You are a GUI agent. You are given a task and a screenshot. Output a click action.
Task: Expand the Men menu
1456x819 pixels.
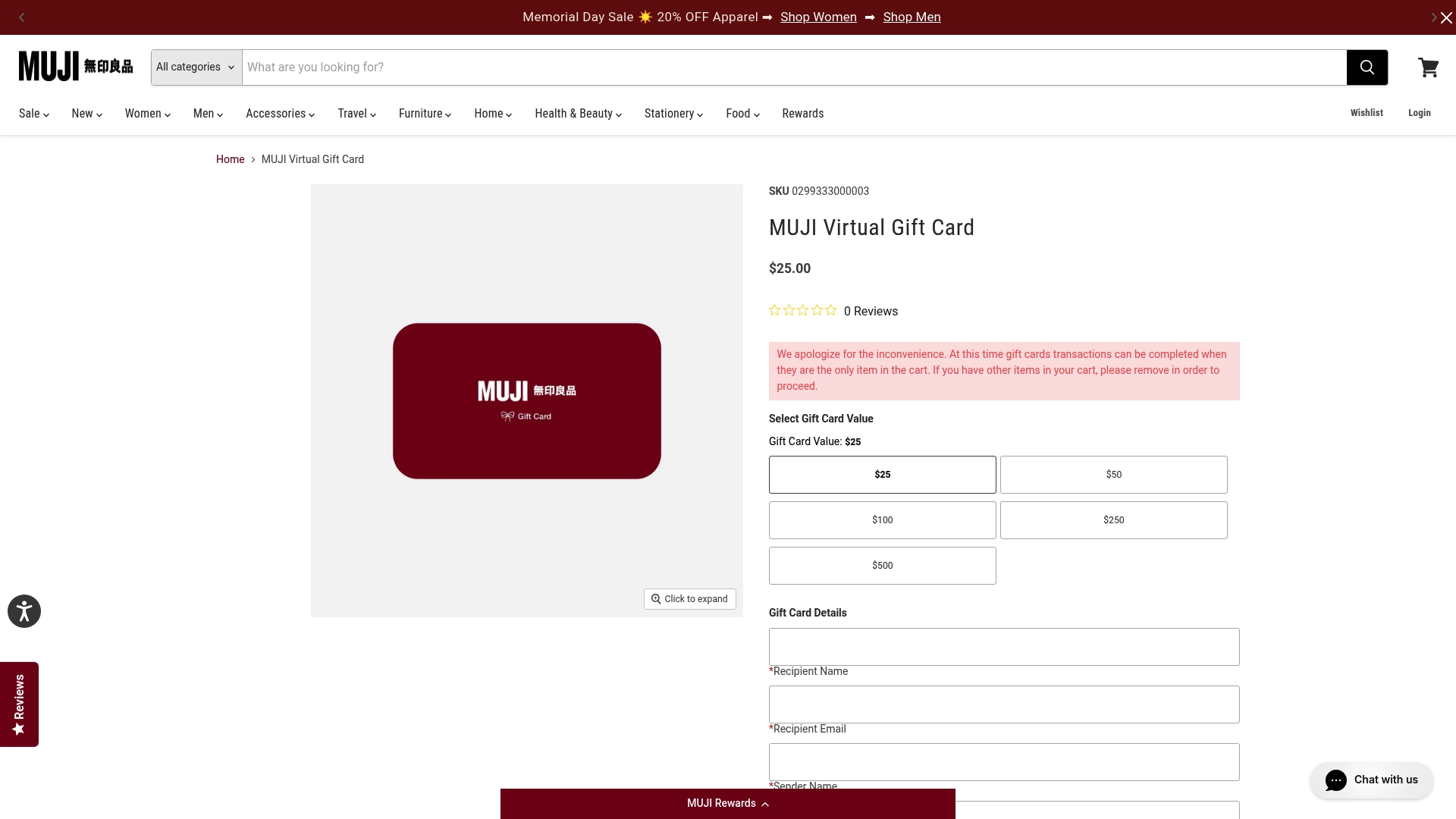208,114
